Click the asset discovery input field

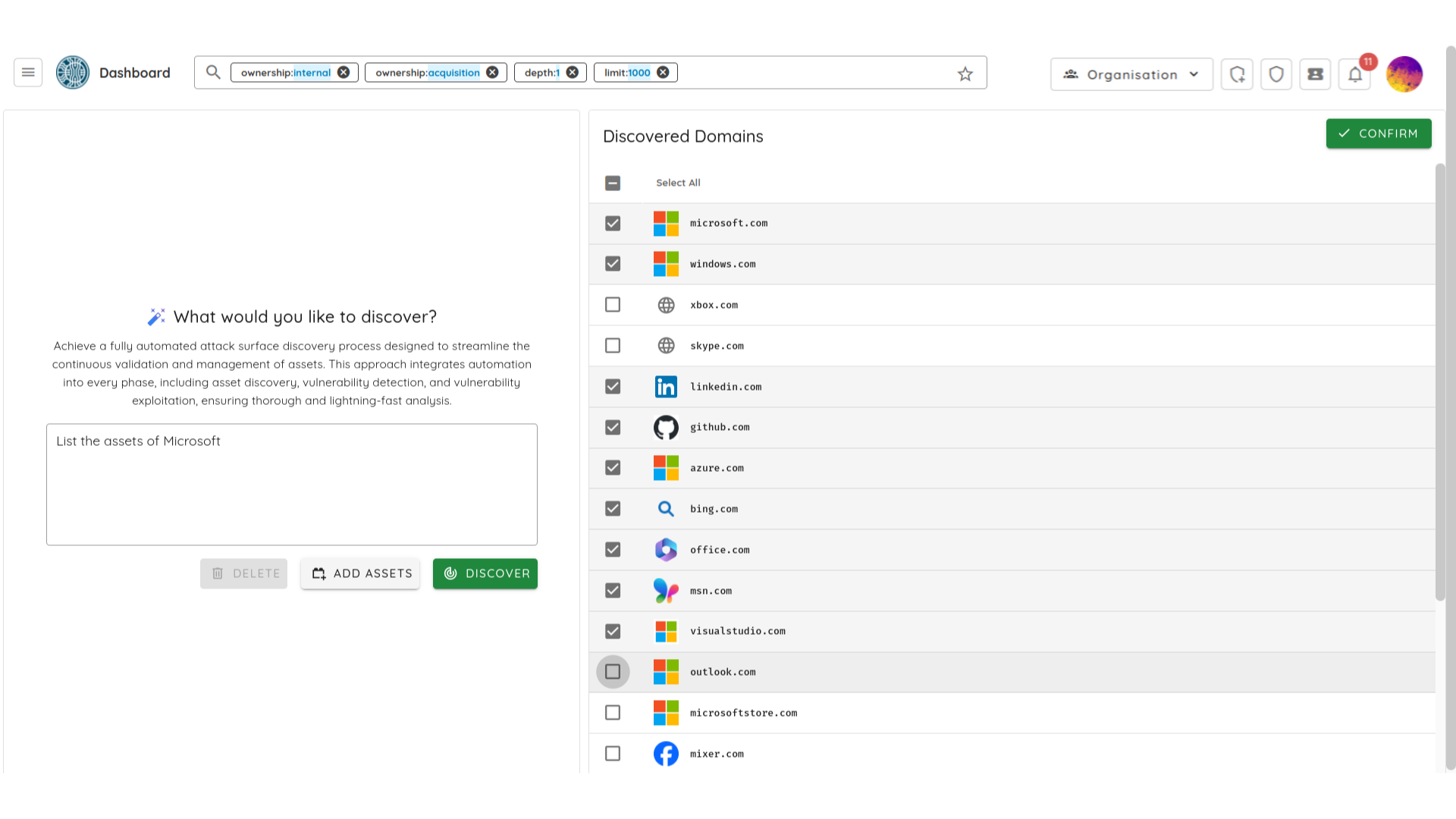pyautogui.click(x=291, y=485)
